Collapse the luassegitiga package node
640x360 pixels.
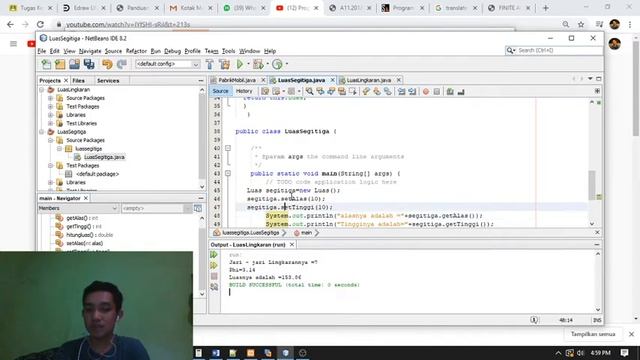tap(60, 149)
